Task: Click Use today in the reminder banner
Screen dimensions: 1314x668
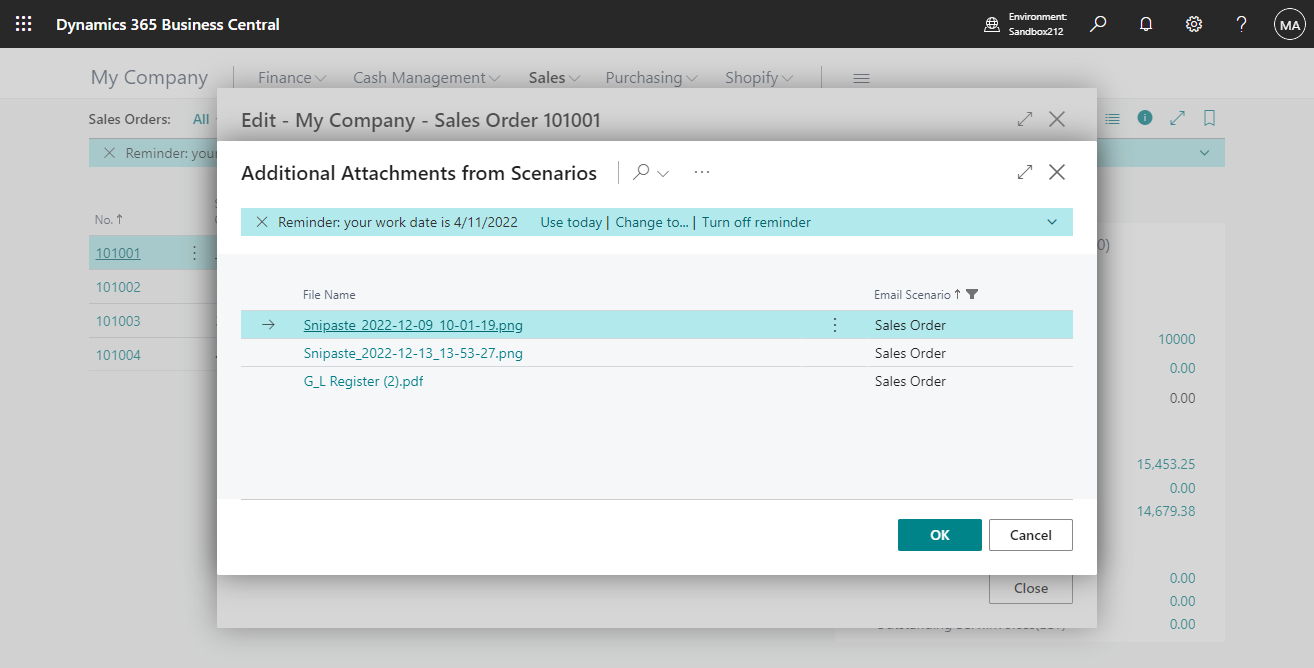Action: [570, 221]
